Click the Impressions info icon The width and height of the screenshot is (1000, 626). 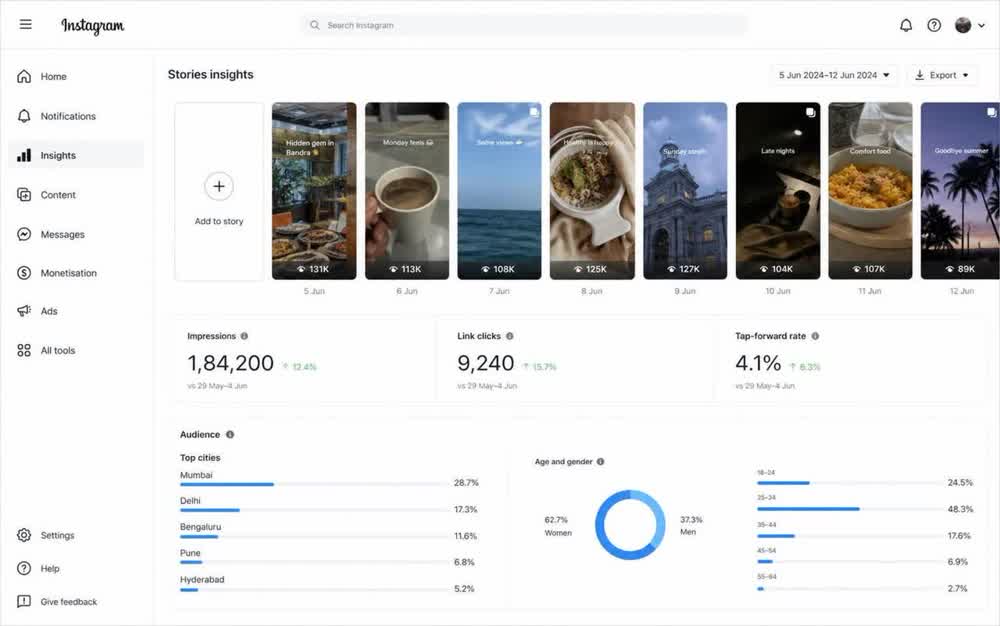click(x=244, y=336)
